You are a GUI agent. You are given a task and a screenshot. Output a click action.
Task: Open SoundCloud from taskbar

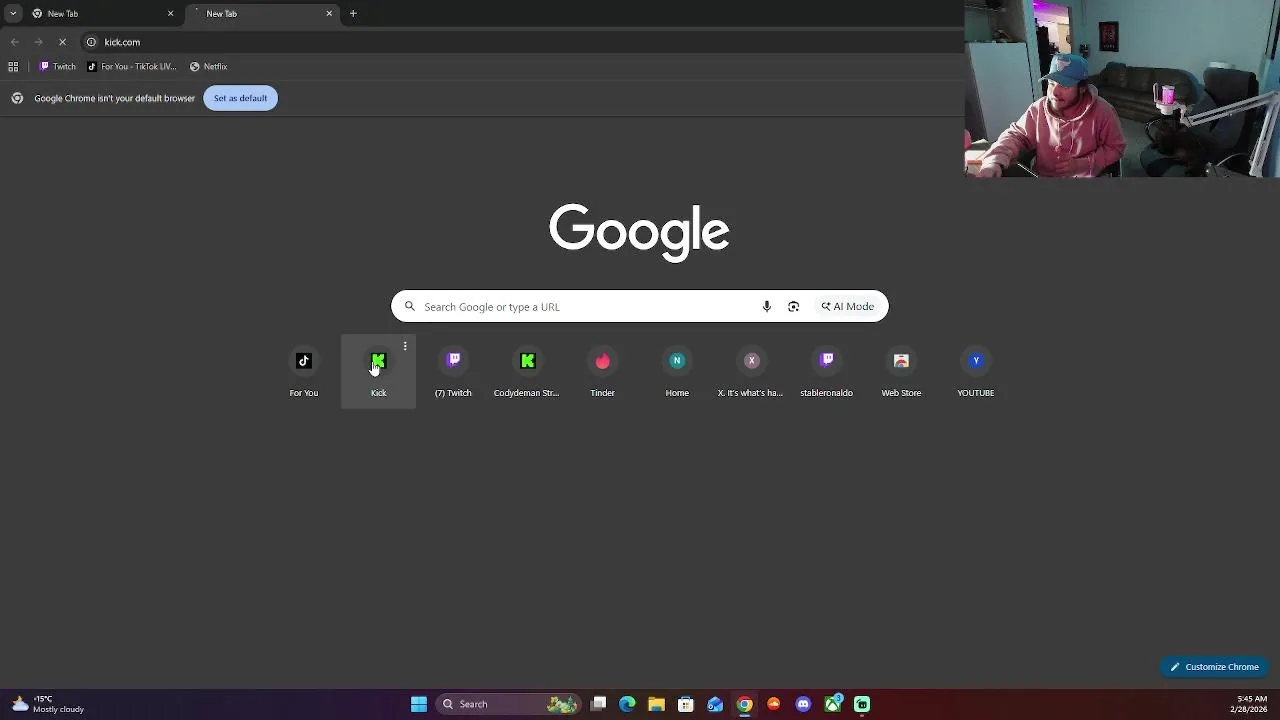pos(774,704)
